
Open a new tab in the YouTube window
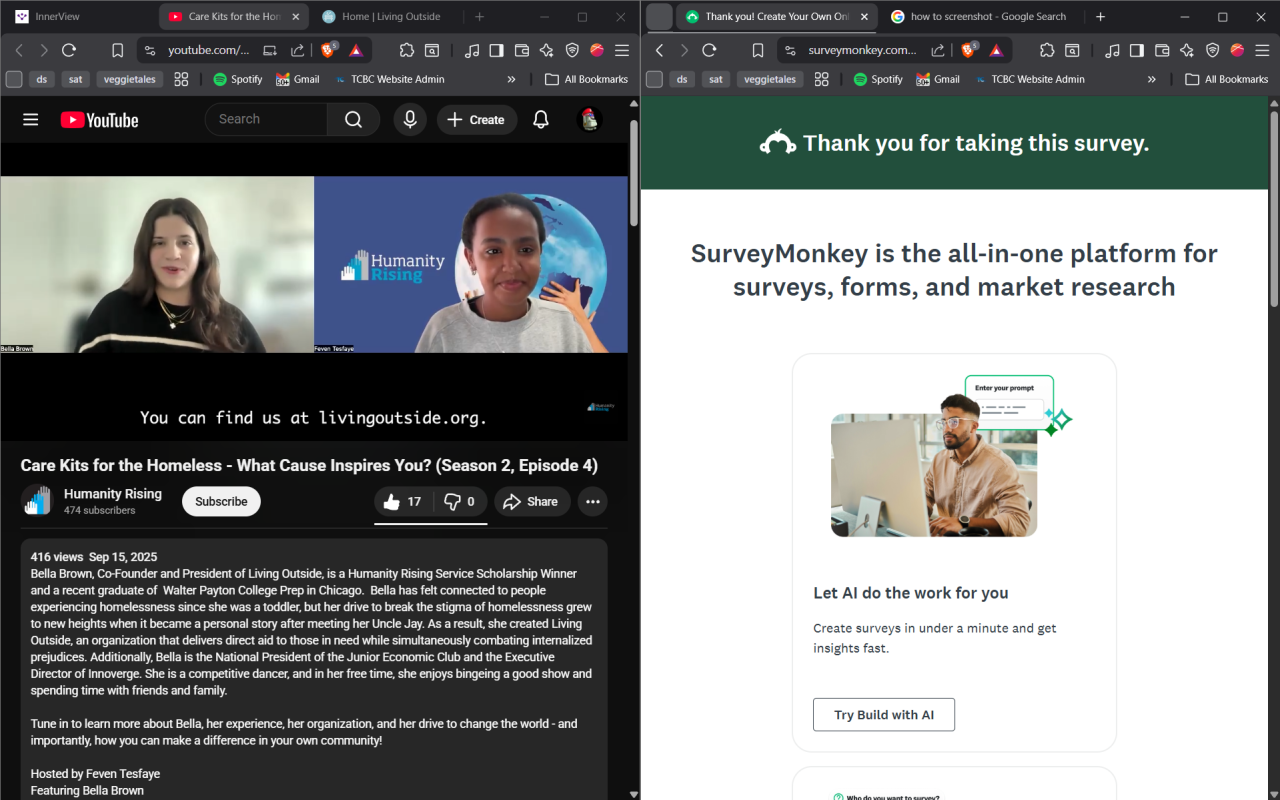(480, 17)
